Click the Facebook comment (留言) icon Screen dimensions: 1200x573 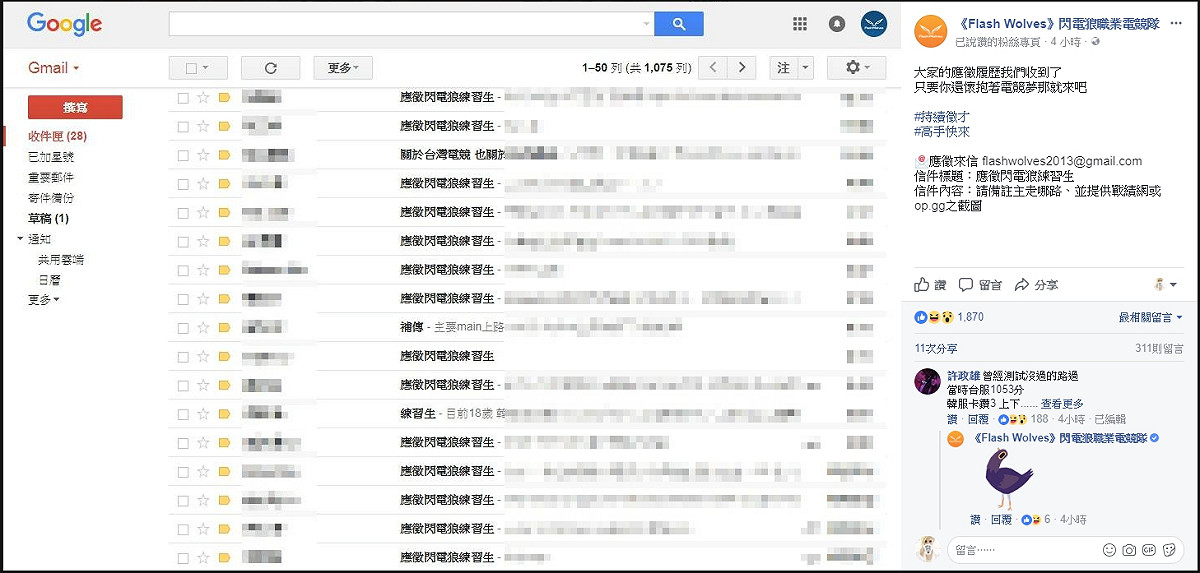point(965,285)
